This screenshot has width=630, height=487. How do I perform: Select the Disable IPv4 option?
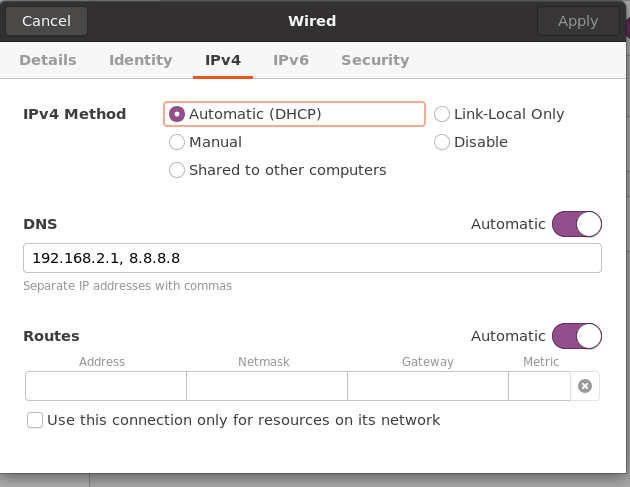coord(442,142)
